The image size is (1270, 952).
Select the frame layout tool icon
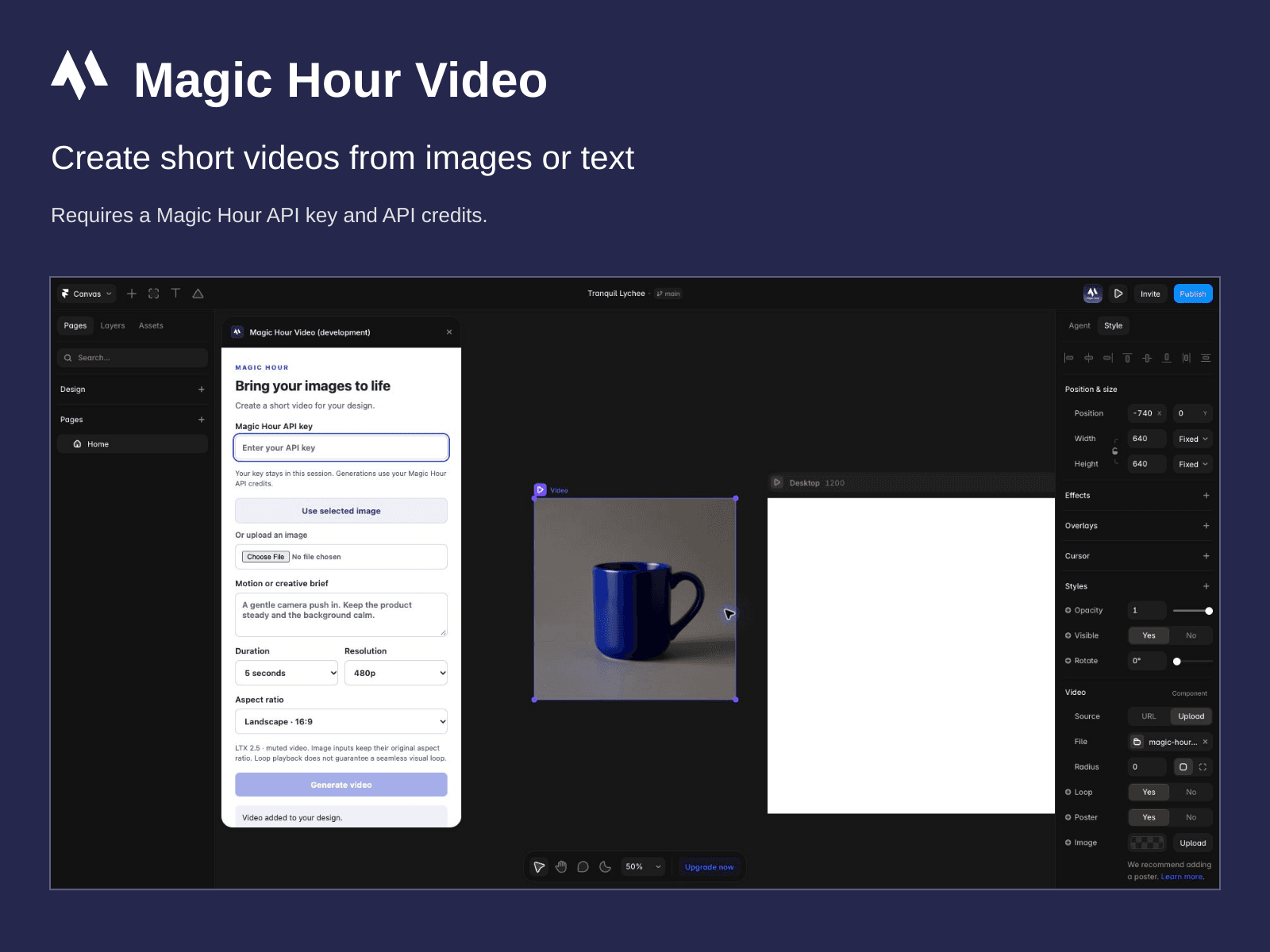[154, 294]
